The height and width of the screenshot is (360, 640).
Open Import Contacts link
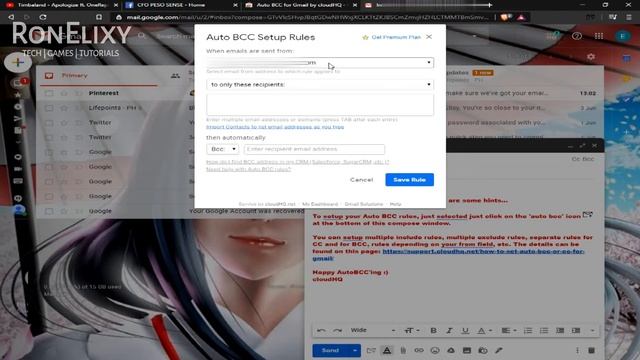[x=275, y=127]
